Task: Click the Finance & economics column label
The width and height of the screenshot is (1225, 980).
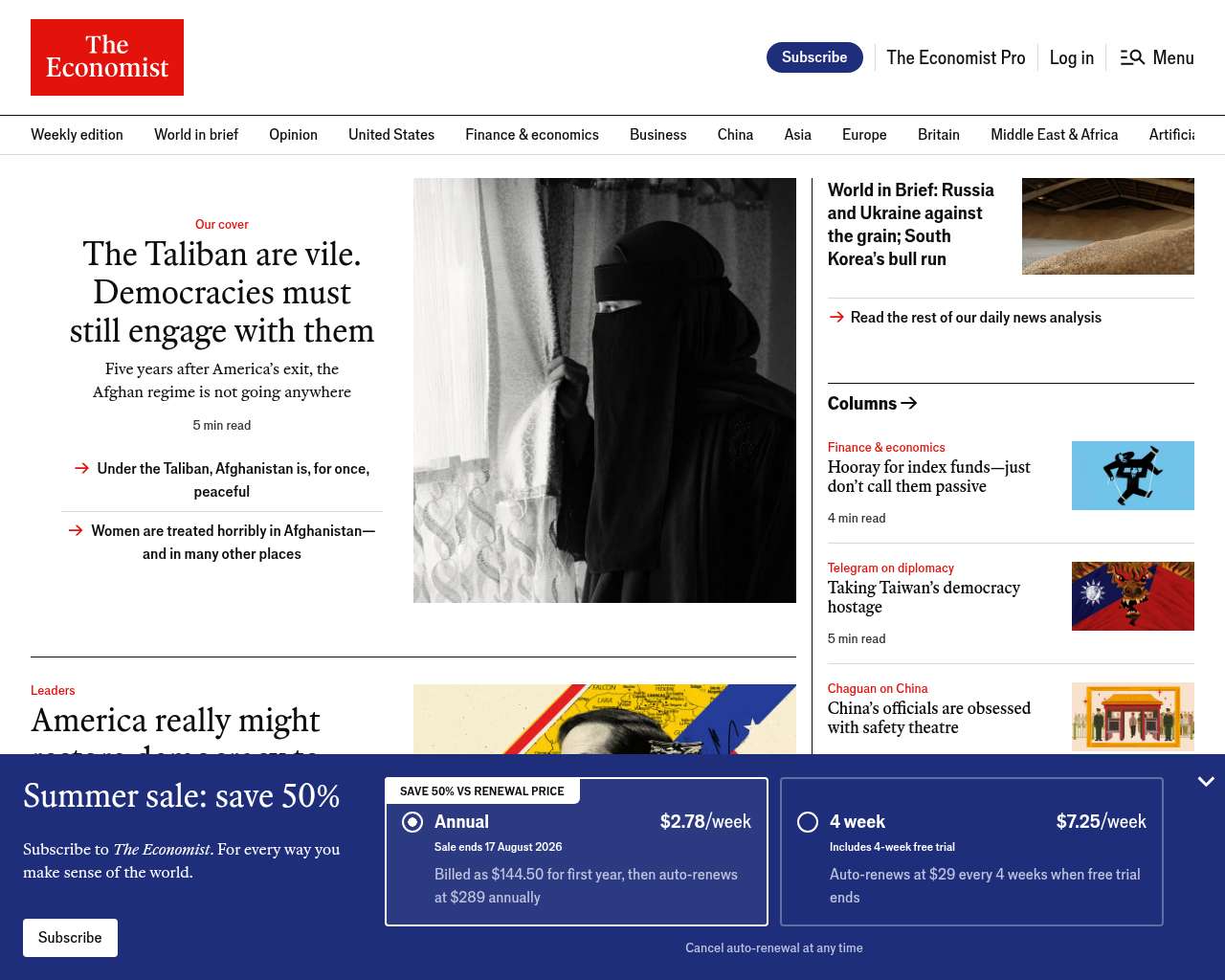Action: tap(886, 447)
